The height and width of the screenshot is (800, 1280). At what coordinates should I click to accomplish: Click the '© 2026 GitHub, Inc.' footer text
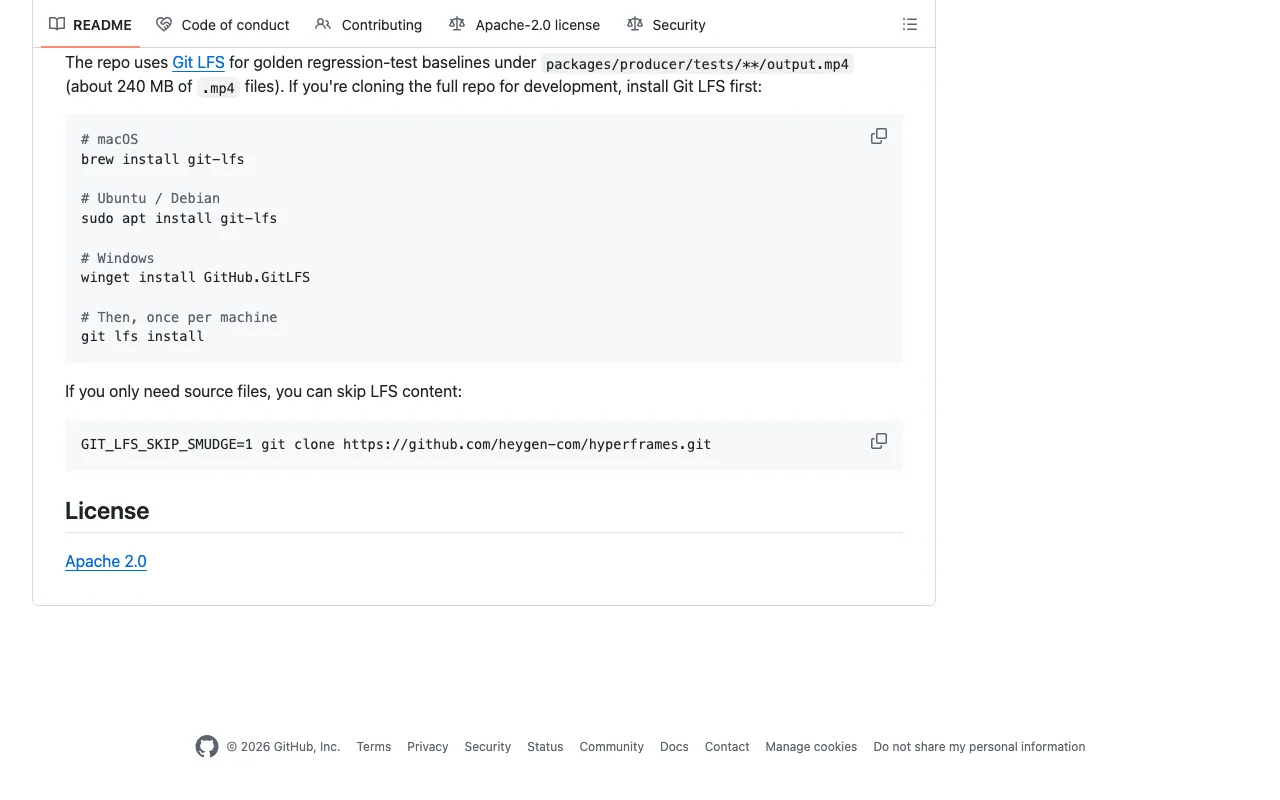[283, 747]
